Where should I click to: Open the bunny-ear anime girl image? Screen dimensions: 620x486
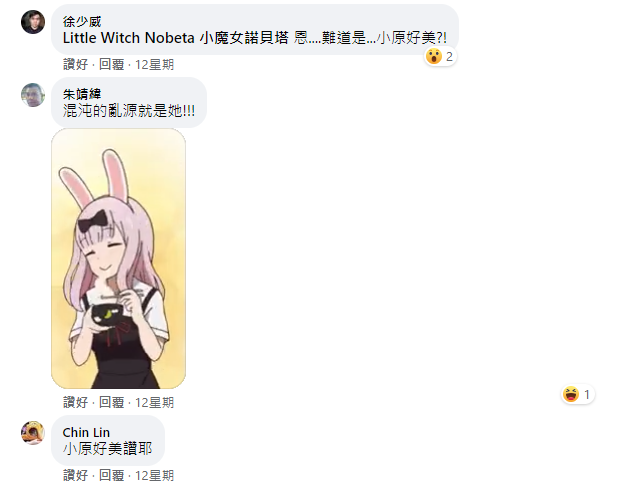click(118, 258)
